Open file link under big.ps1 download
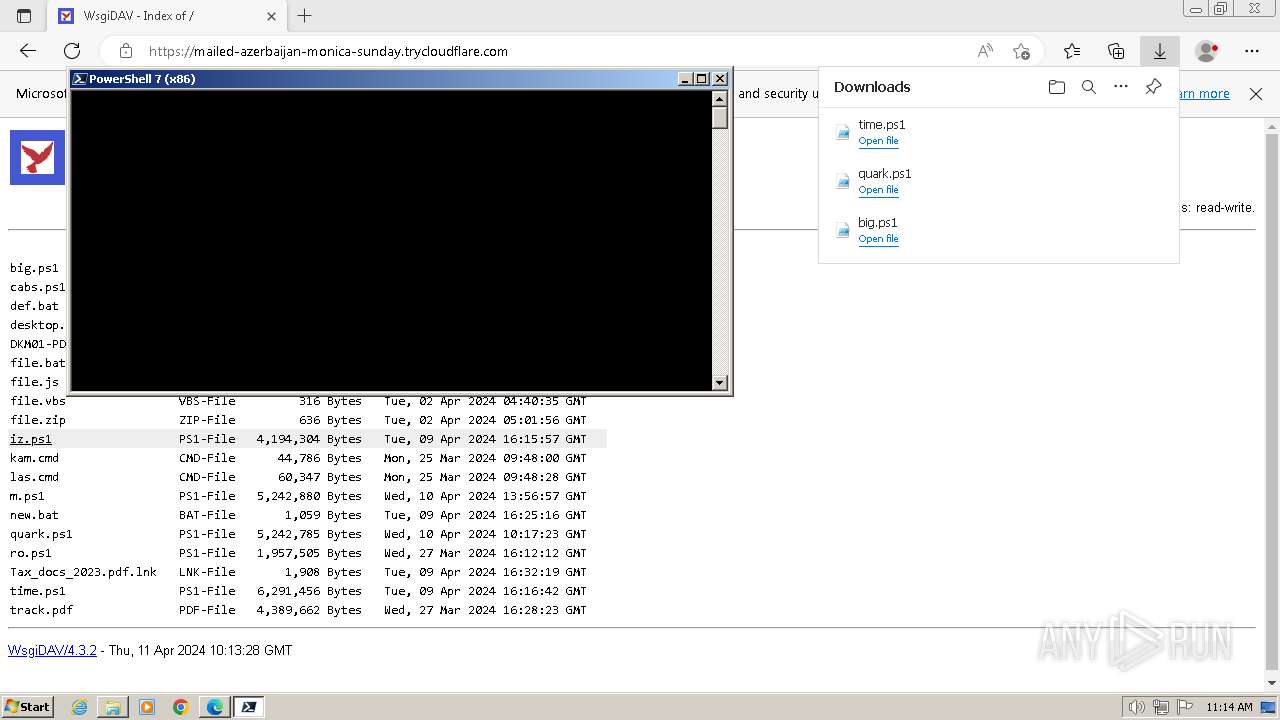 pyautogui.click(x=878, y=239)
